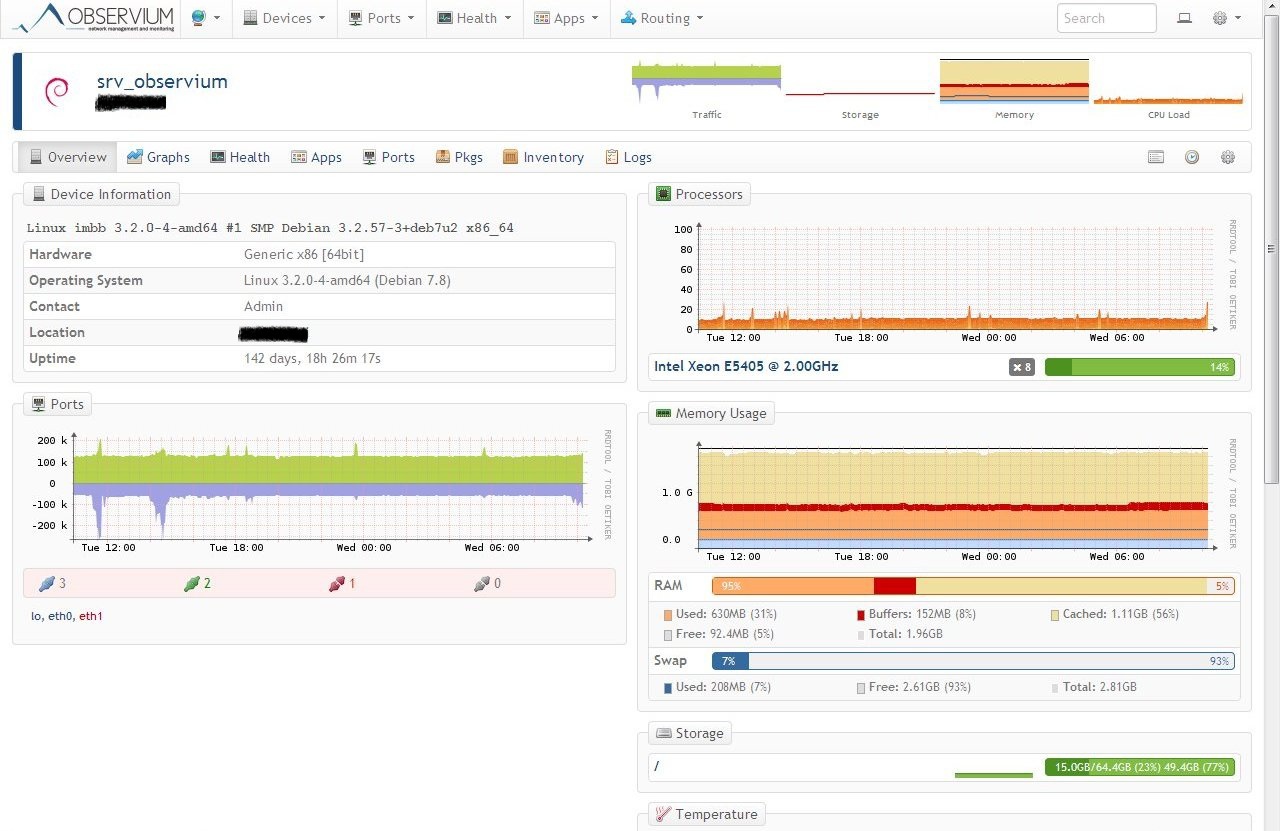Screen dimensions: 1280x831
Task: Click the Processors panel header
Action: (699, 194)
